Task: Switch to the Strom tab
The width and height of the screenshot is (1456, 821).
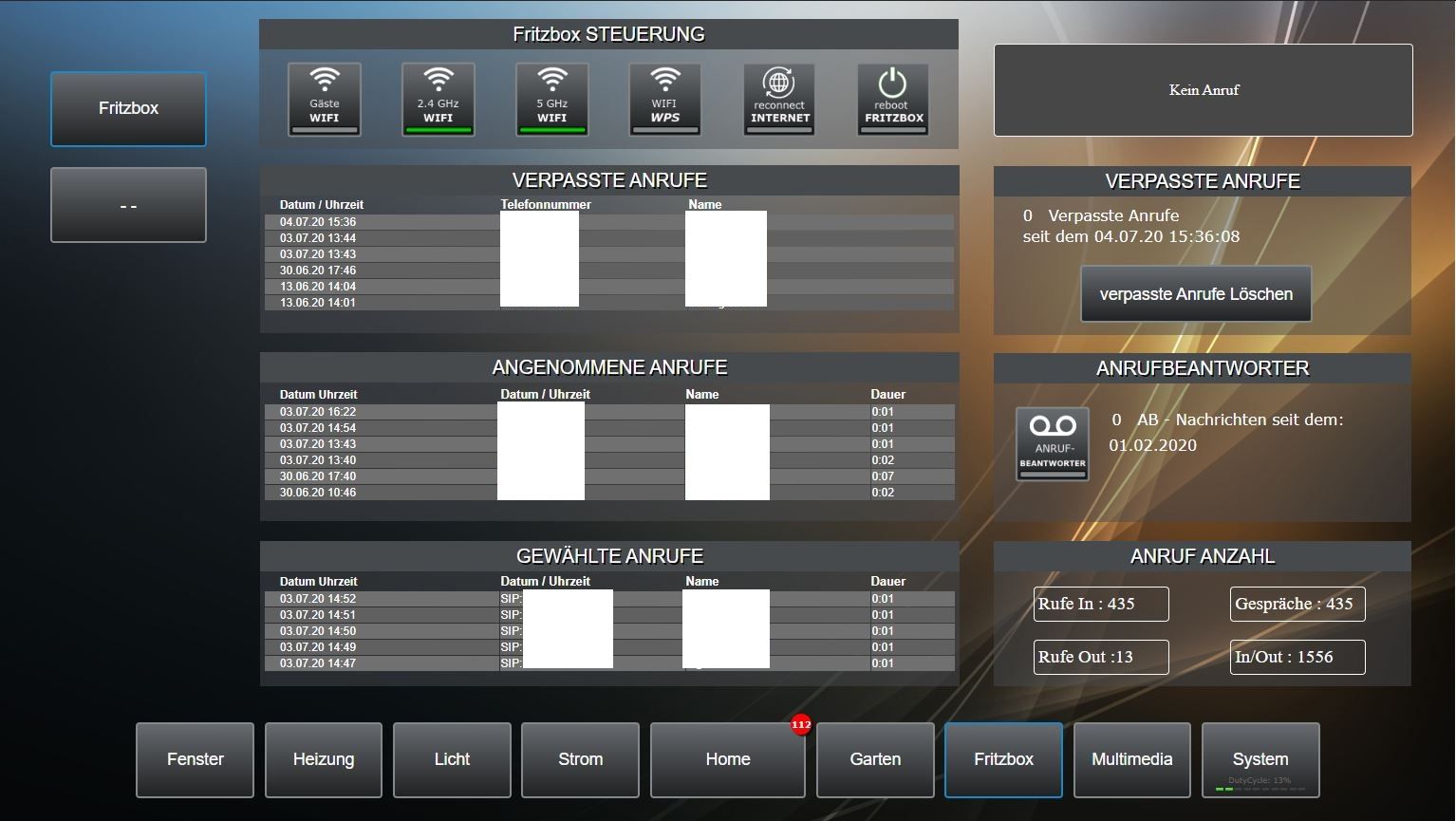Action: 580,760
